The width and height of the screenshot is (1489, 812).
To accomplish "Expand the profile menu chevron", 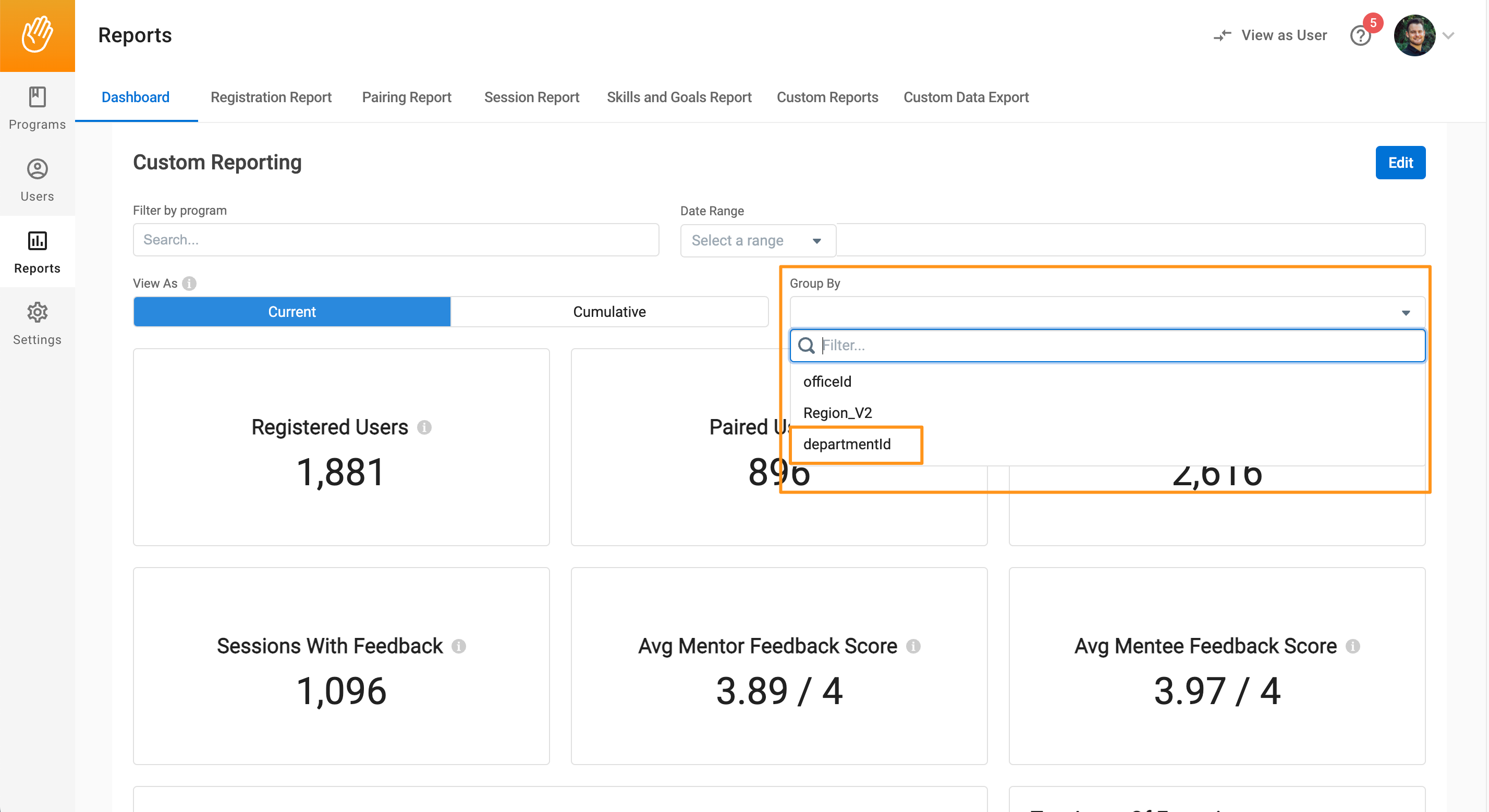I will (x=1448, y=35).
